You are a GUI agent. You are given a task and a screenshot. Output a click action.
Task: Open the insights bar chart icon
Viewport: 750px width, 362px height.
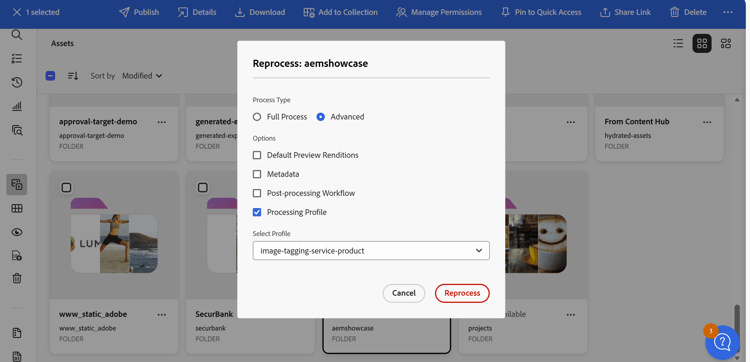(x=17, y=106)
